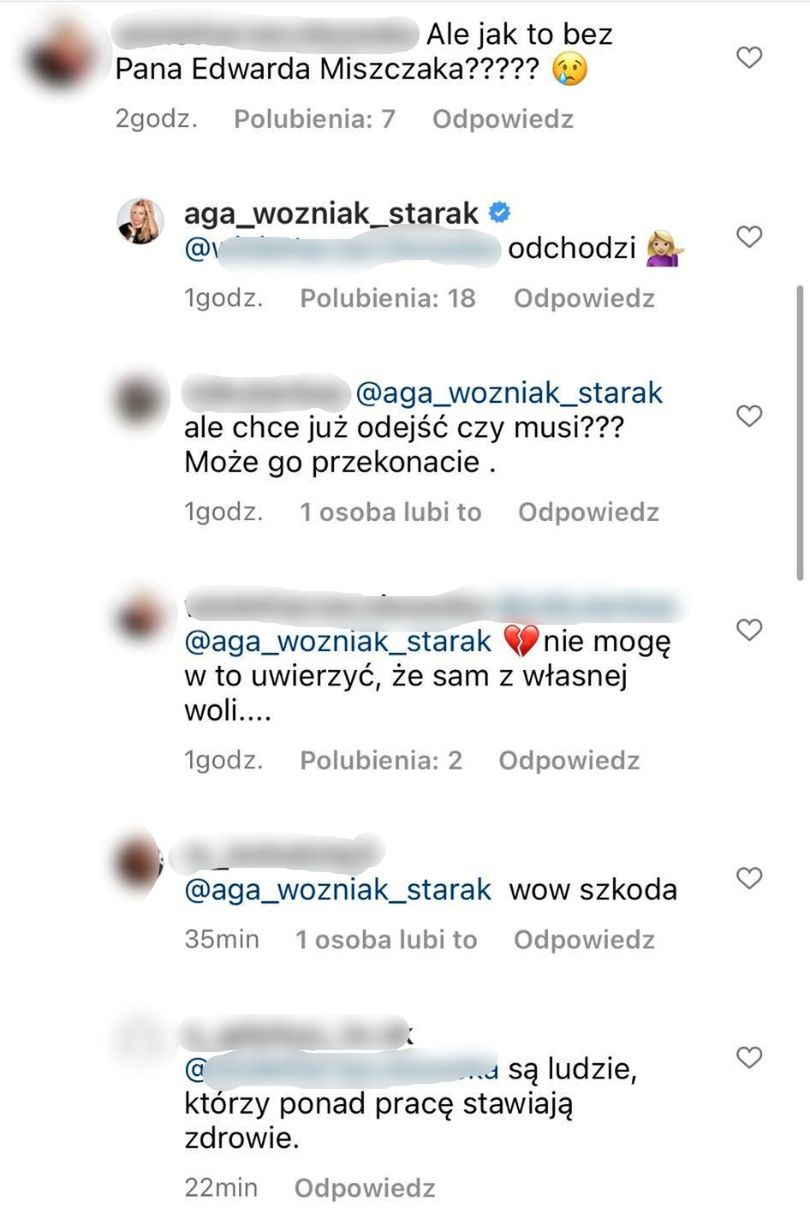Tap heart next to "wow szkoda" comment
The image size is (810, 1225).
click(749, 878)
